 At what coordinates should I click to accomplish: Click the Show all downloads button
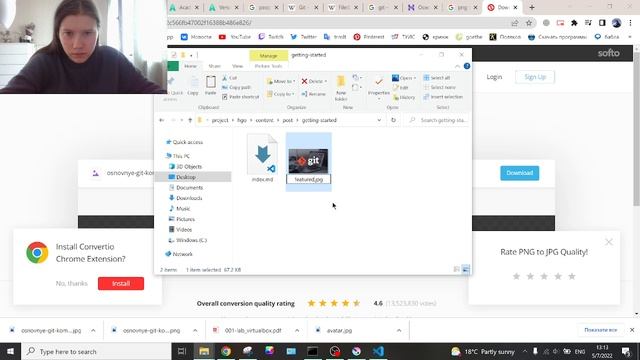click(600, 330)
